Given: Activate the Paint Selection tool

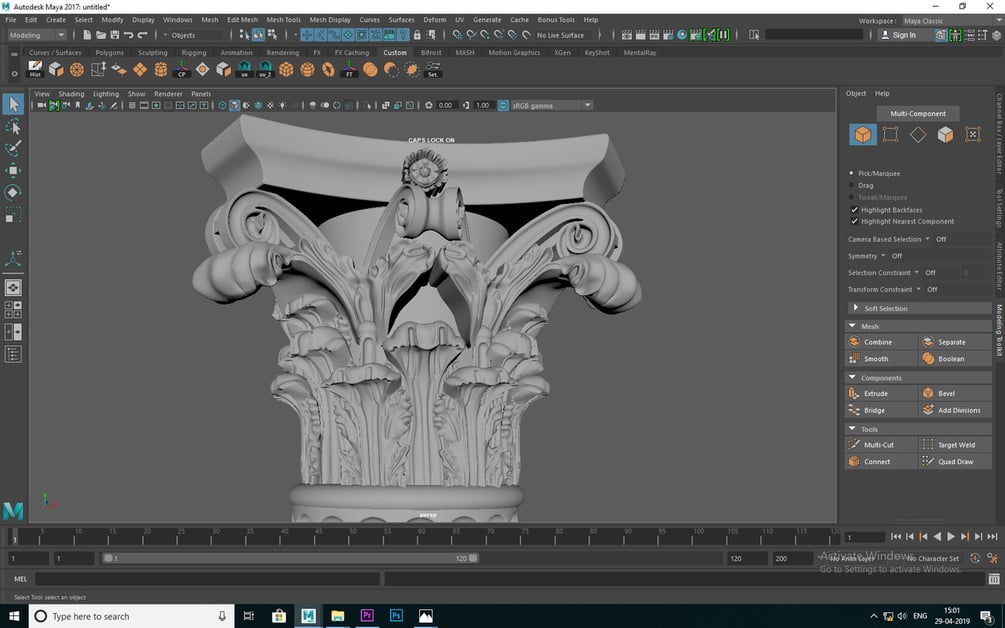Looking at the screenshot, I should pyautogui.click(x=13, y=149).
